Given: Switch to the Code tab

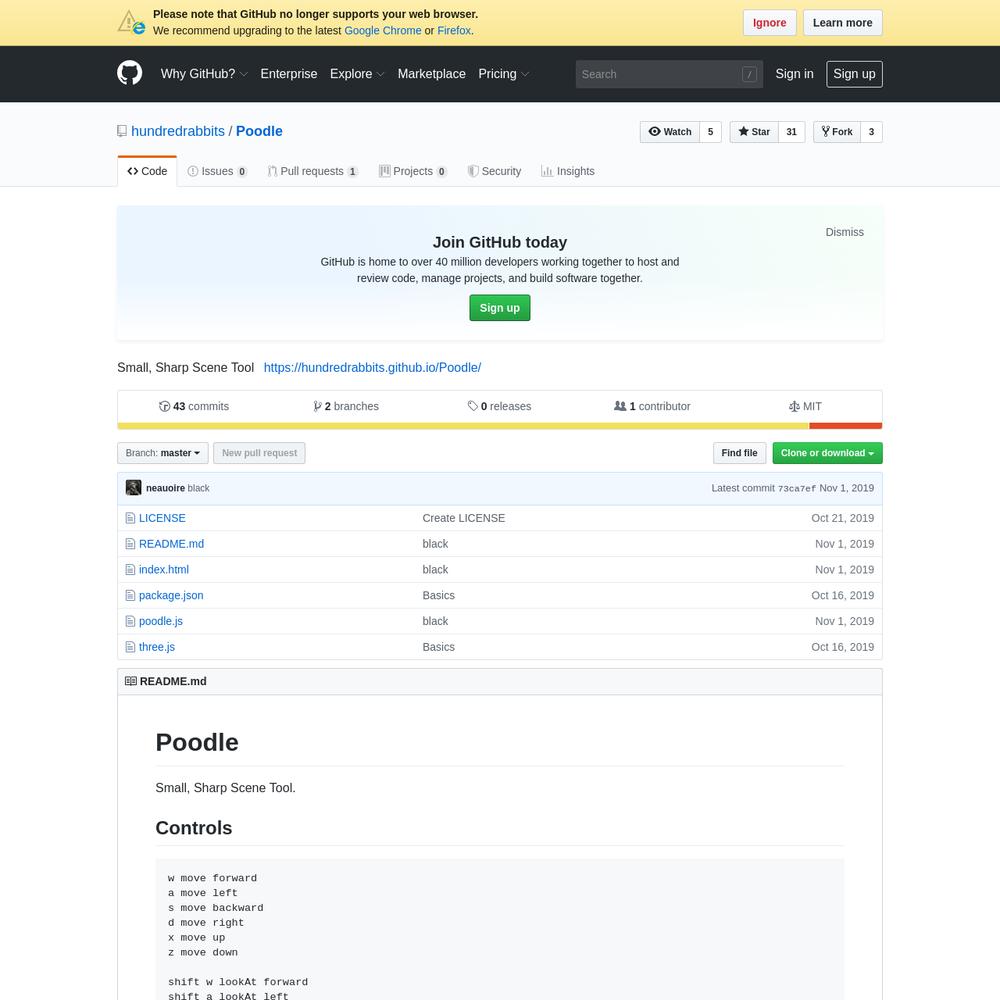Looking at the screenshot, I should click(147, 172).
